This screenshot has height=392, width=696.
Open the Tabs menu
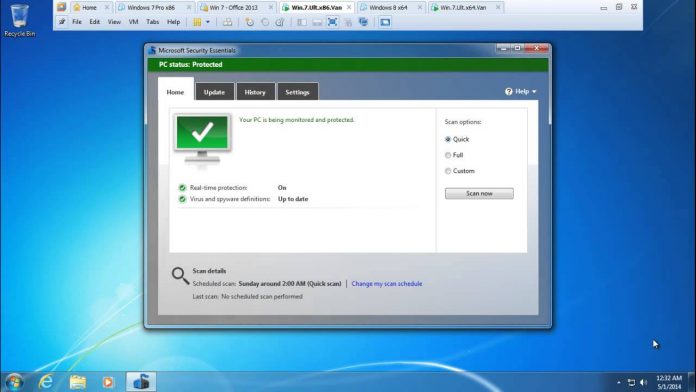coord(153,21)
